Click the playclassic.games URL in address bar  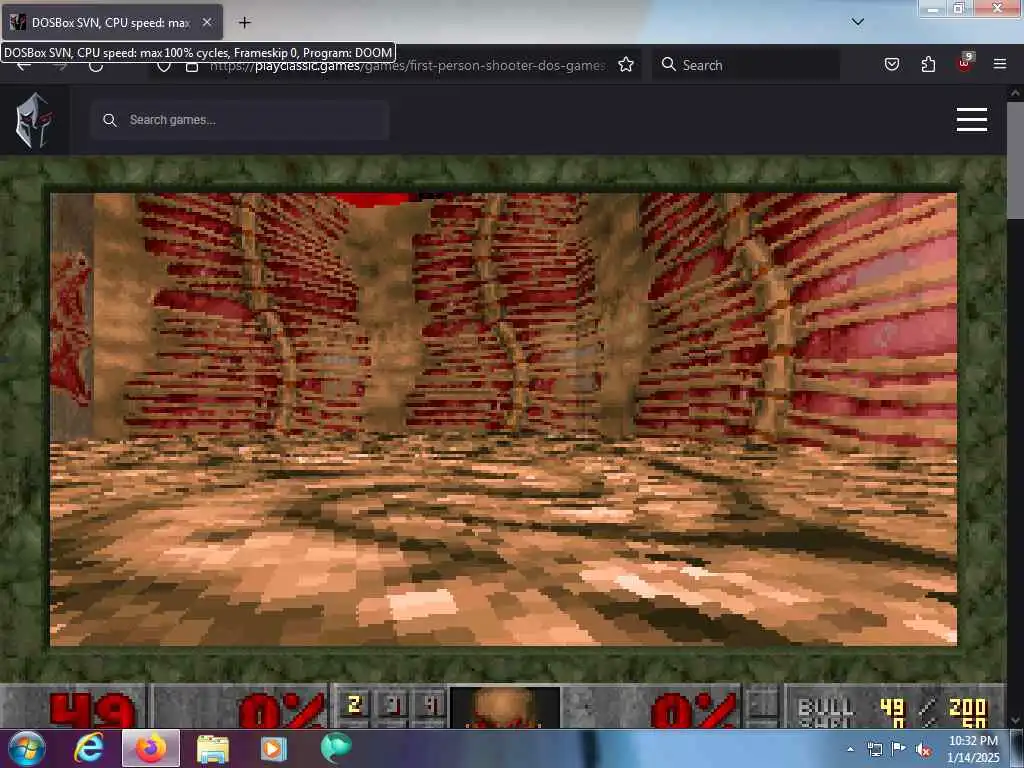click(x=408, y=65)
